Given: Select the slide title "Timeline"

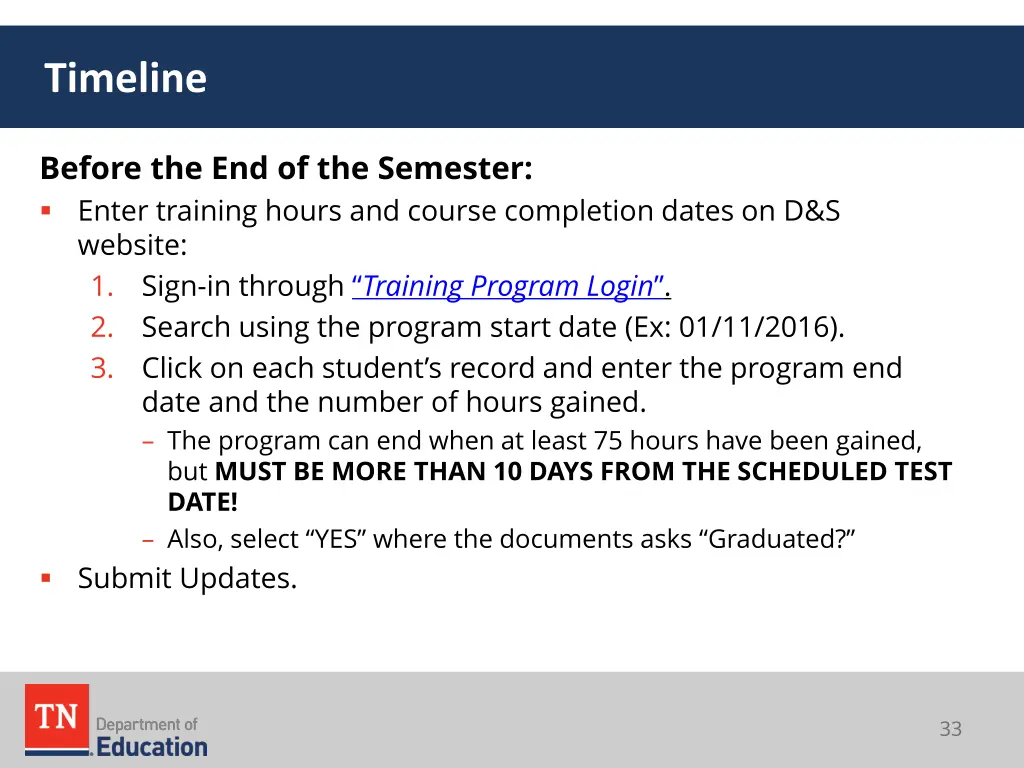Looking at the screenshot, I should [x=125, y=78].
